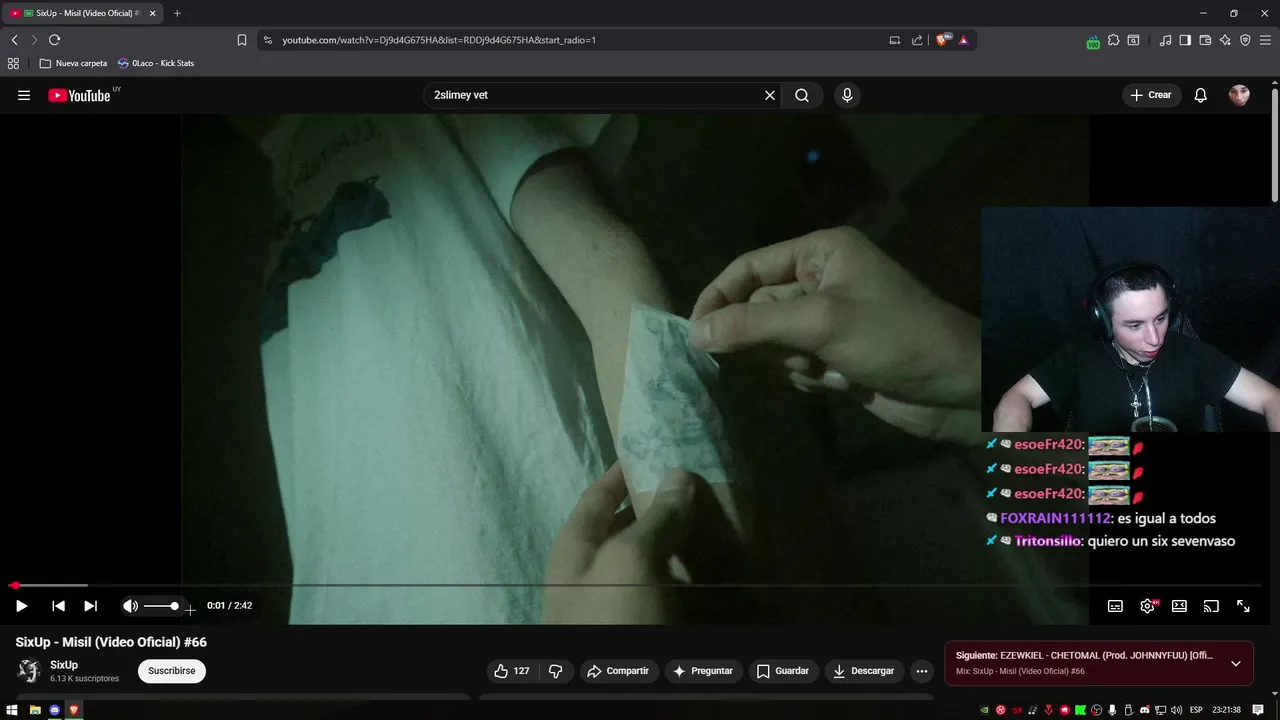This screenshot has height=720, width=1280.
Task: Open the browser playlist music-note icon
Action: [1165, 40]
